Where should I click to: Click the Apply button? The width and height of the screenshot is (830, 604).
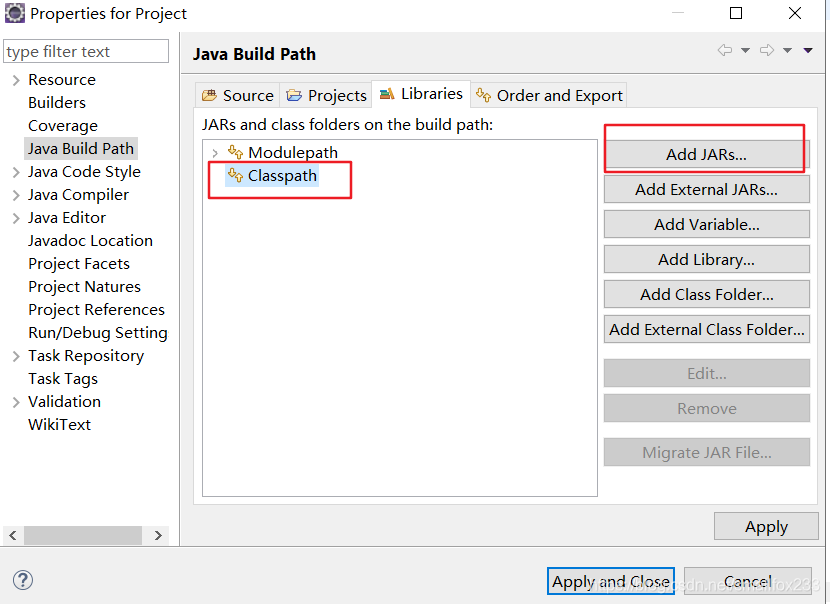click(766, 526)
